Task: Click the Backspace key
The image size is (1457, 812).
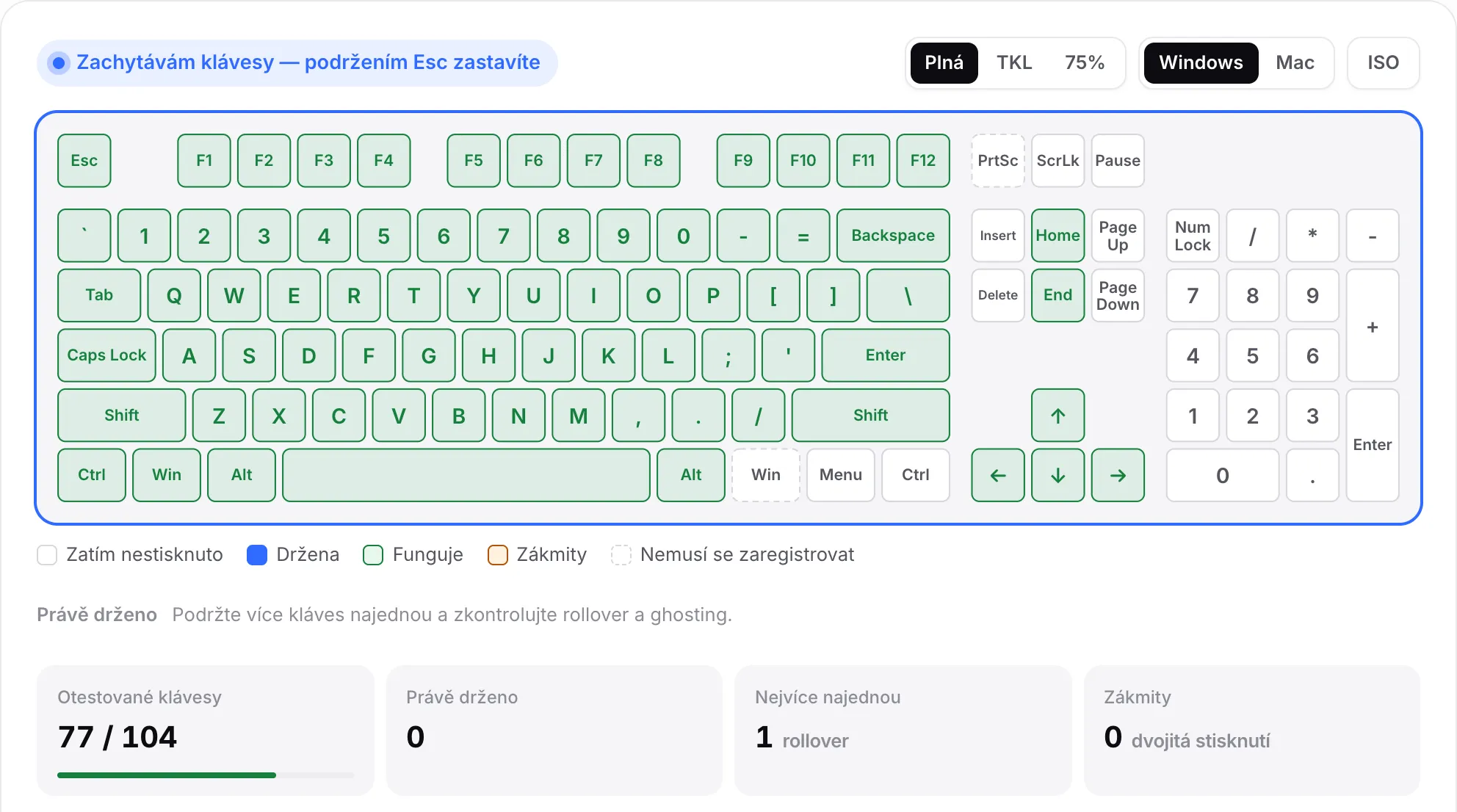Action: [893, 236]
